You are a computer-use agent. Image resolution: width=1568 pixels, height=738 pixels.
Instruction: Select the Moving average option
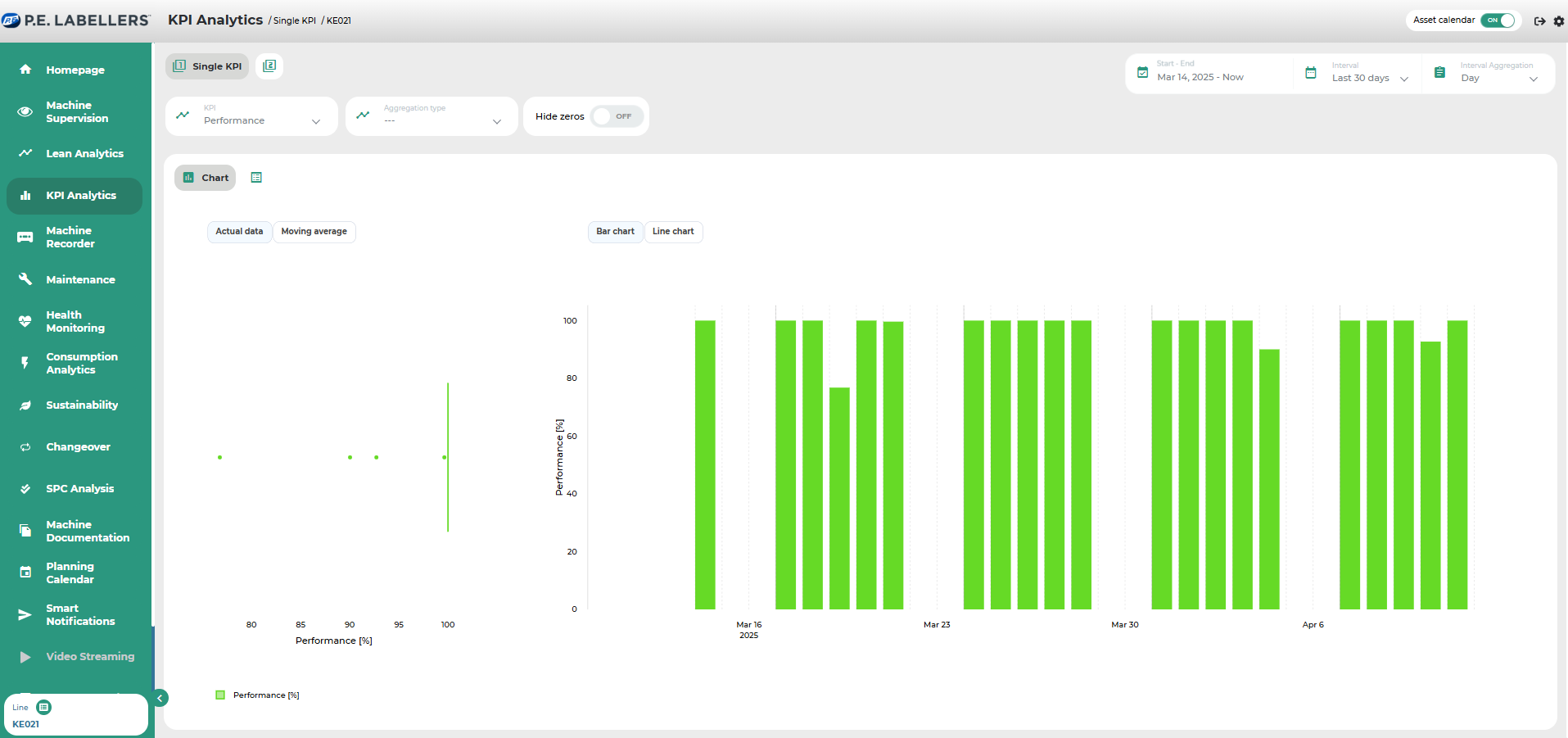[314, 232]
